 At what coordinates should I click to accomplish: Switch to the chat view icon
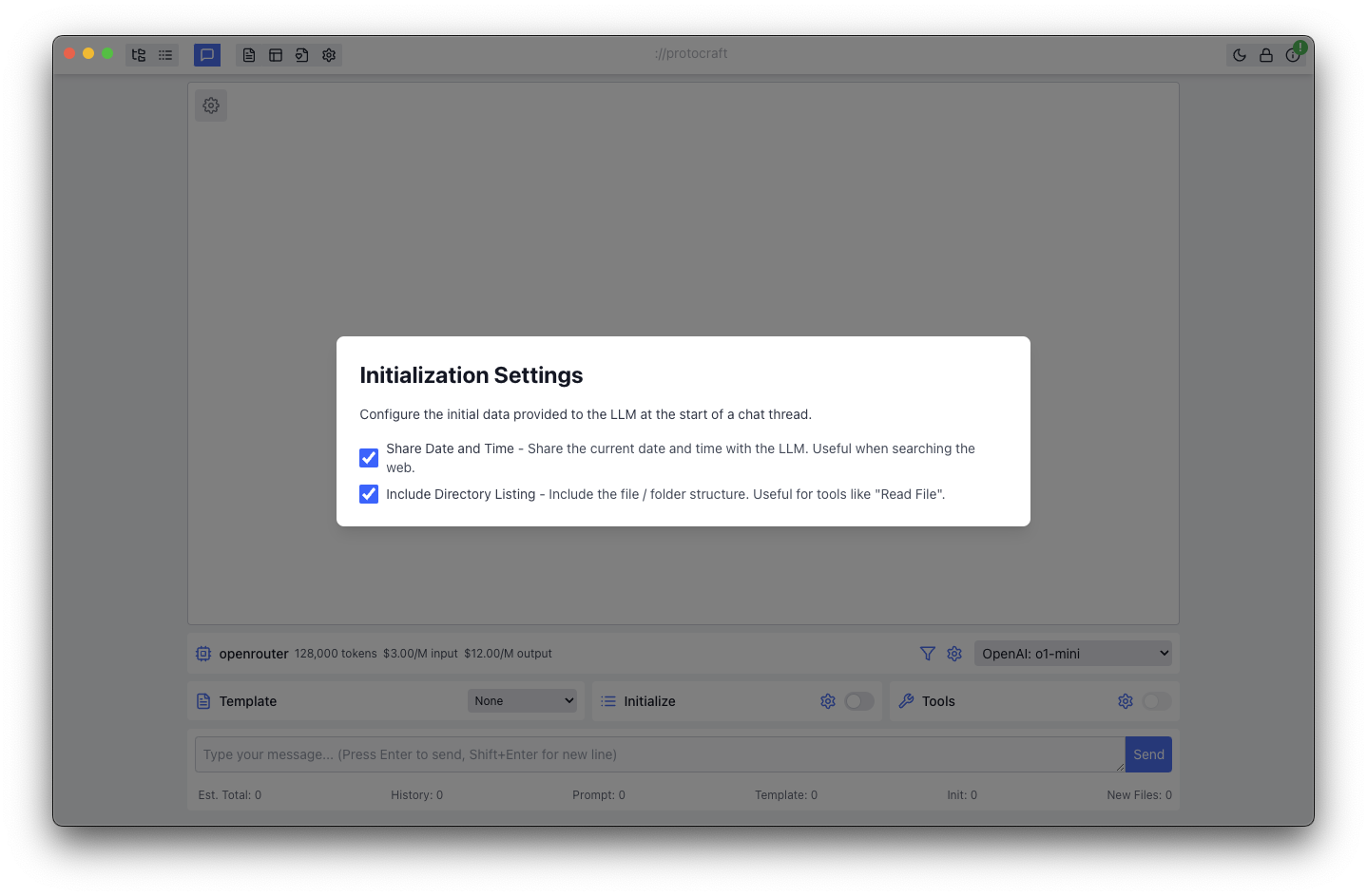pyautogui.click(x=207, y=55)
